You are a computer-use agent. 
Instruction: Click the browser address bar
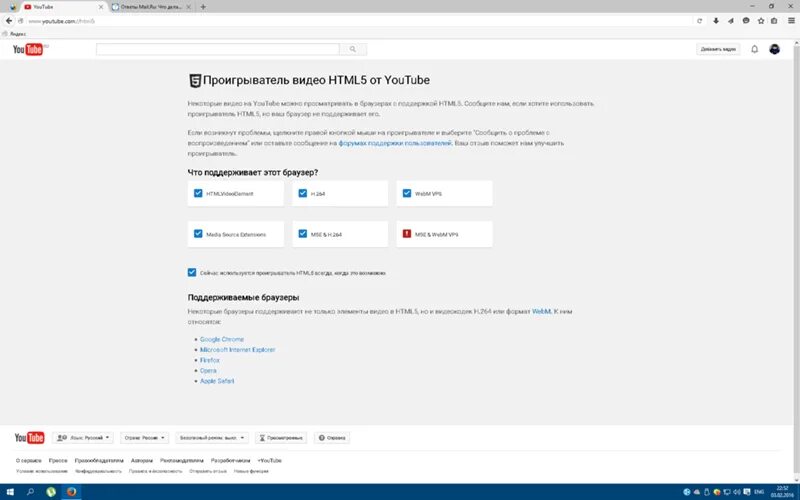point(357,21)
